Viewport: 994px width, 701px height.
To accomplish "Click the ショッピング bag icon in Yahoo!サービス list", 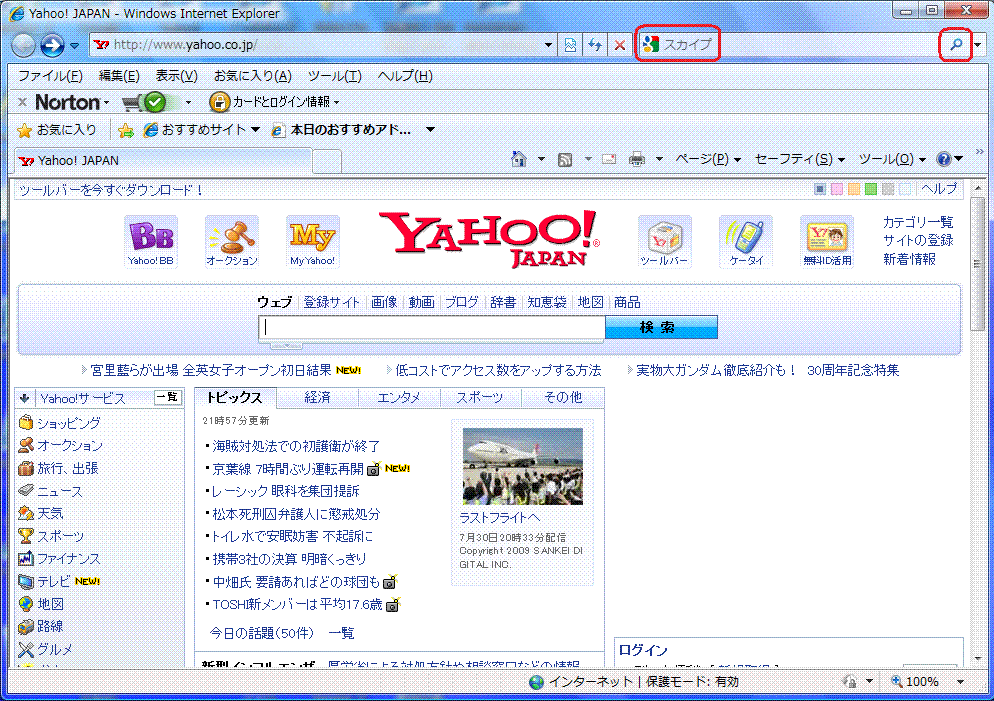I will click(26, 422).
